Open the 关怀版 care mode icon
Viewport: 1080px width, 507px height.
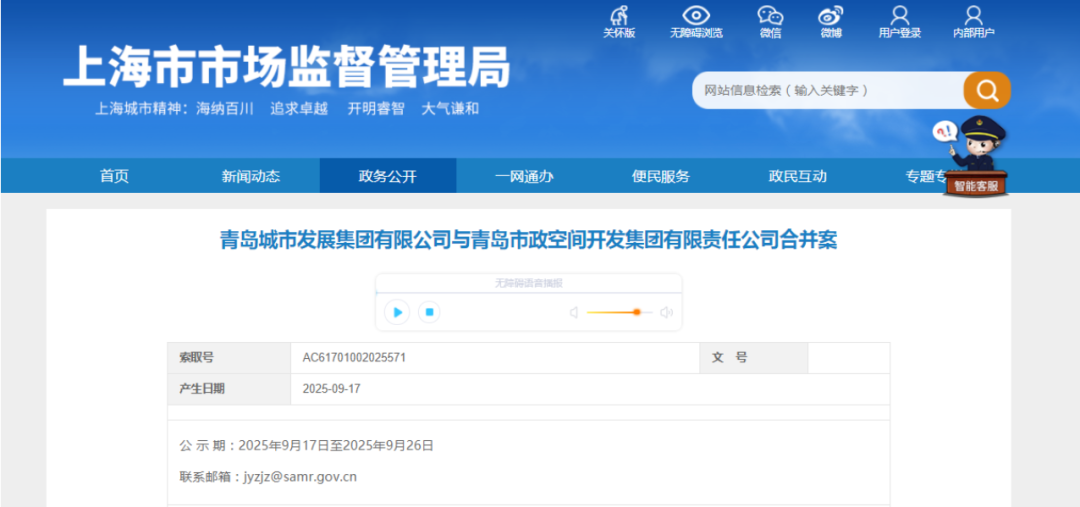point(619,22)
